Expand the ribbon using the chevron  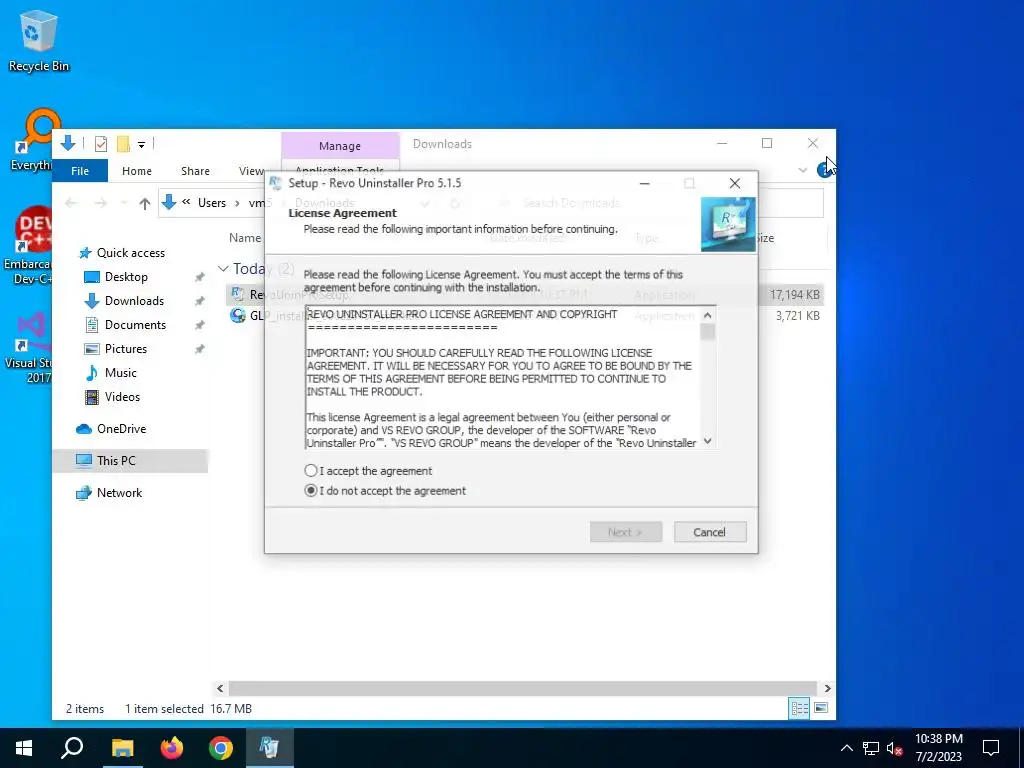point(803,170)
